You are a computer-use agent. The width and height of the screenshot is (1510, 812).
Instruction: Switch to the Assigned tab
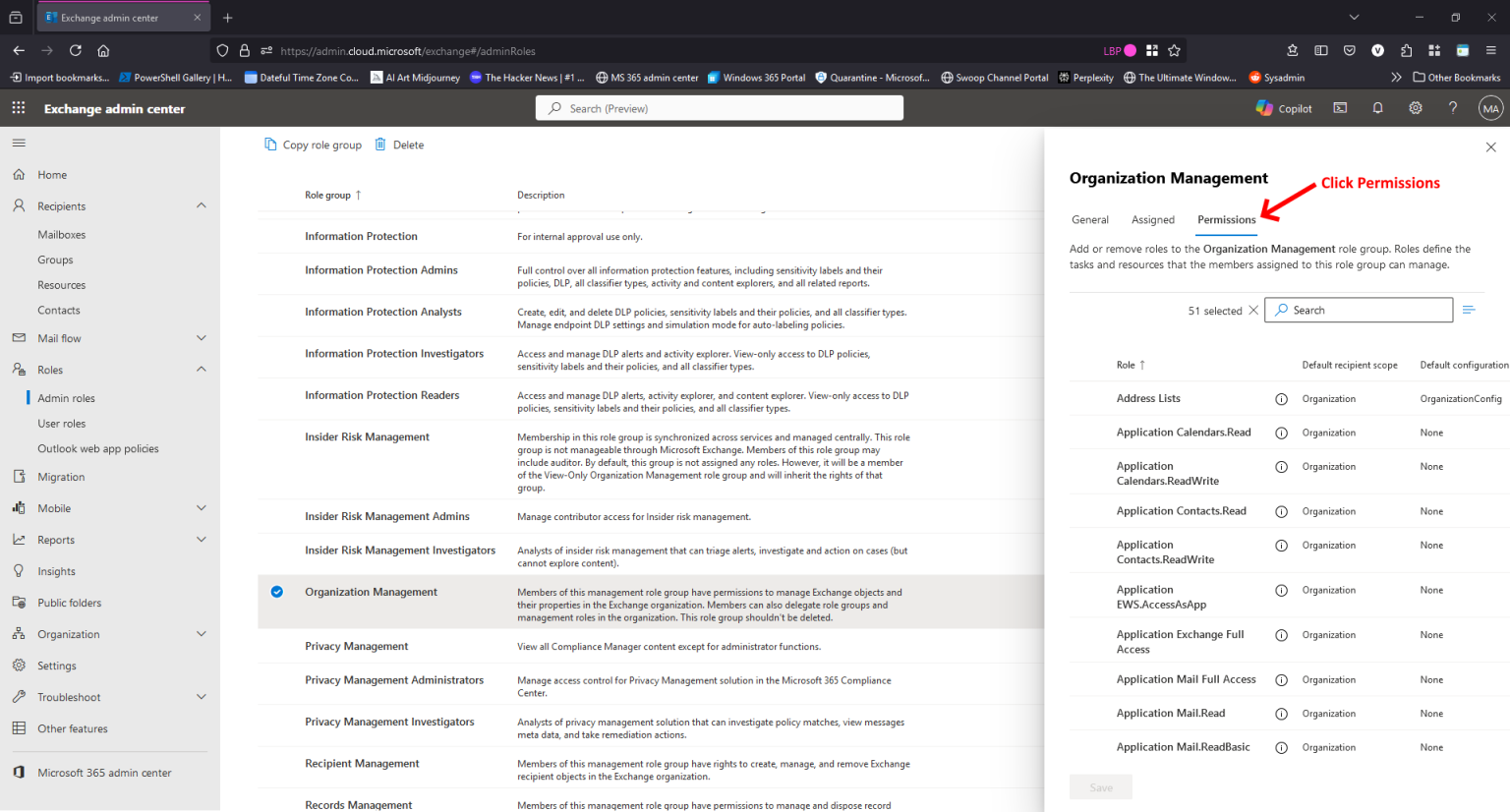tap(1153, 220)
